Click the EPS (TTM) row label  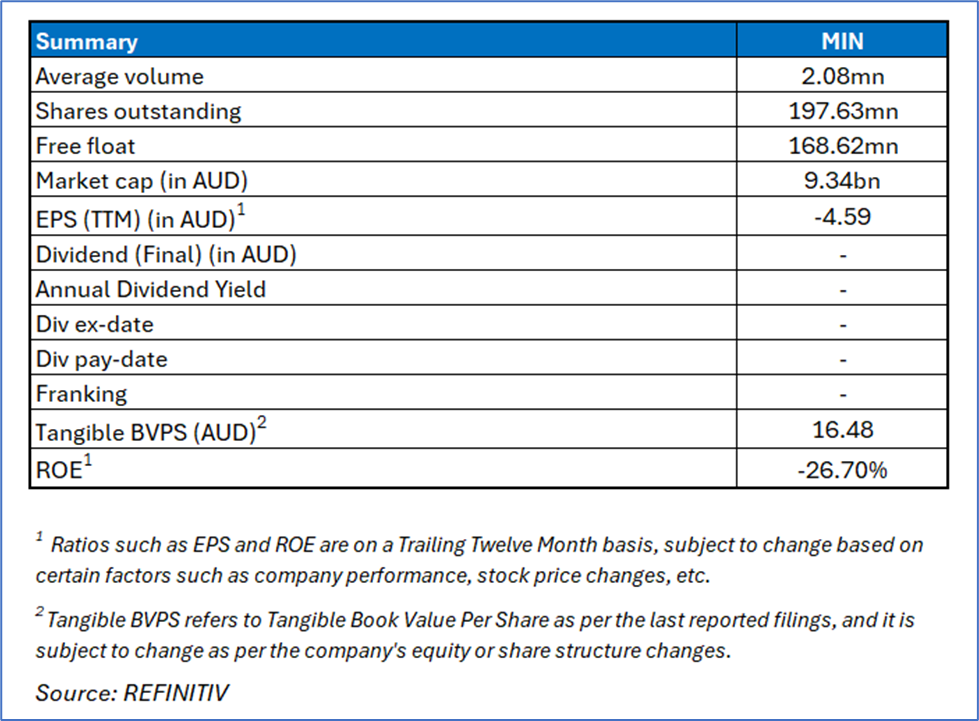tap(137, 216)
